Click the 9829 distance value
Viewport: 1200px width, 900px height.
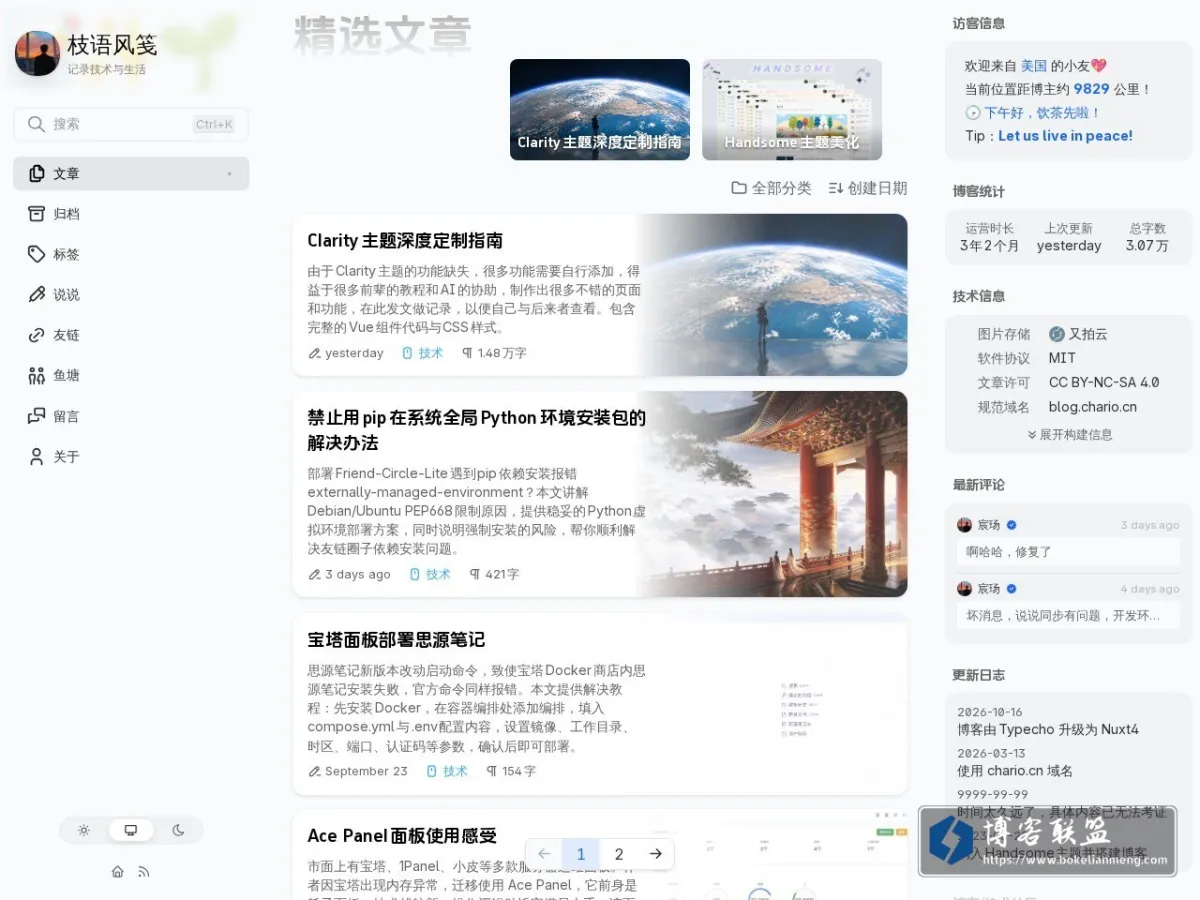click(x=1092, y=89)
